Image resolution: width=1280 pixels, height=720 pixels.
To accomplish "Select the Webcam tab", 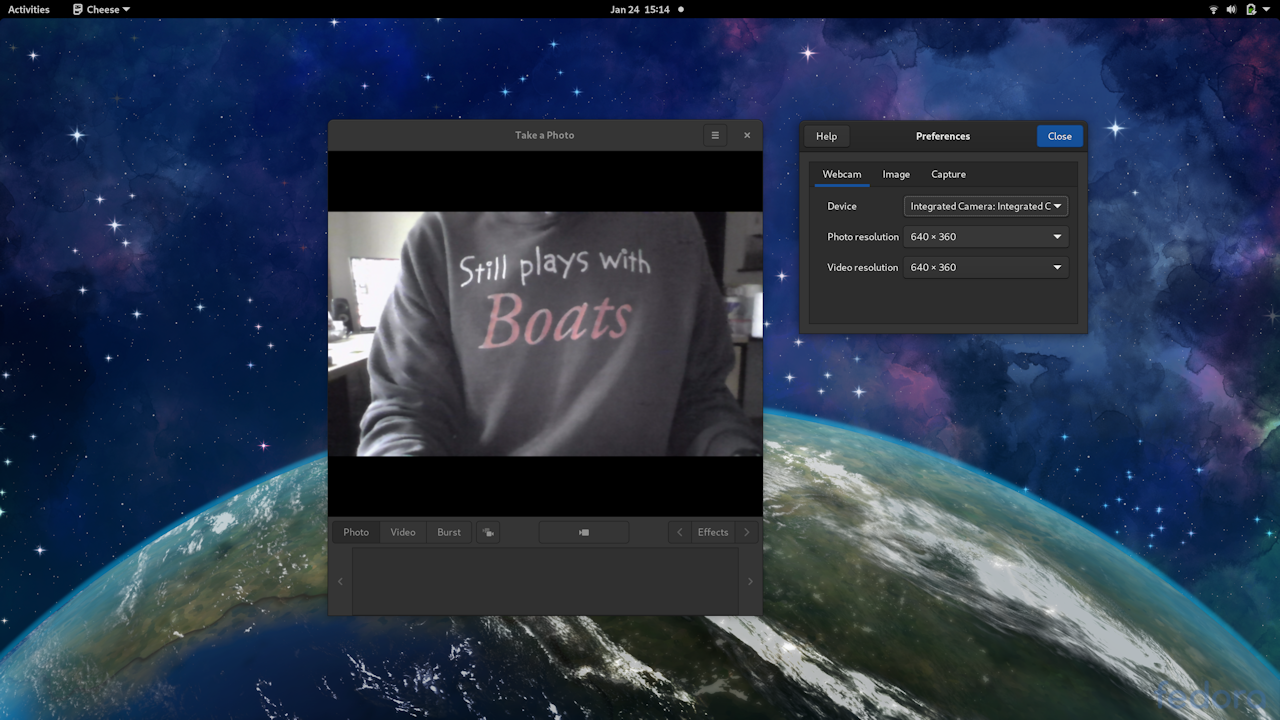I will click(842, 174).
